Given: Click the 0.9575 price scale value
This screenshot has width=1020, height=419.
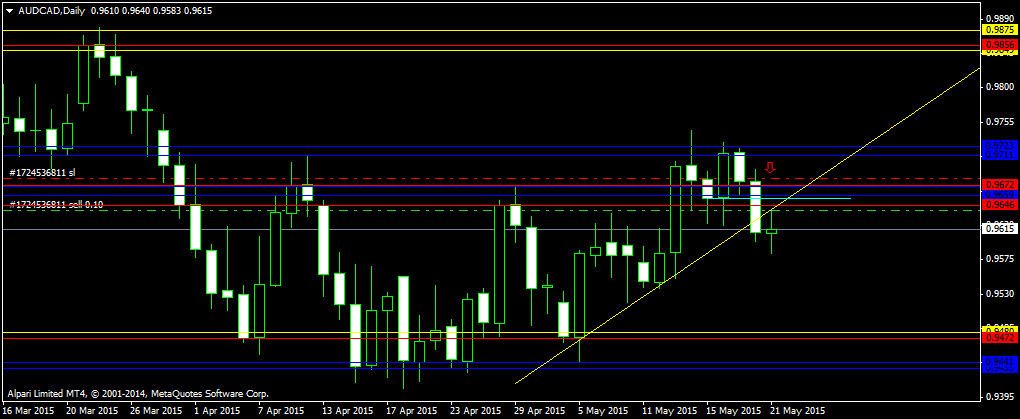Looking at the screenshot, I should tap(999, 259).
